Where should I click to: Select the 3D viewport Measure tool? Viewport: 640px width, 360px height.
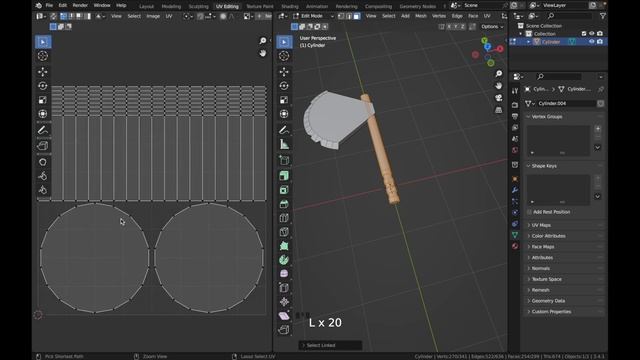[284, 144]
